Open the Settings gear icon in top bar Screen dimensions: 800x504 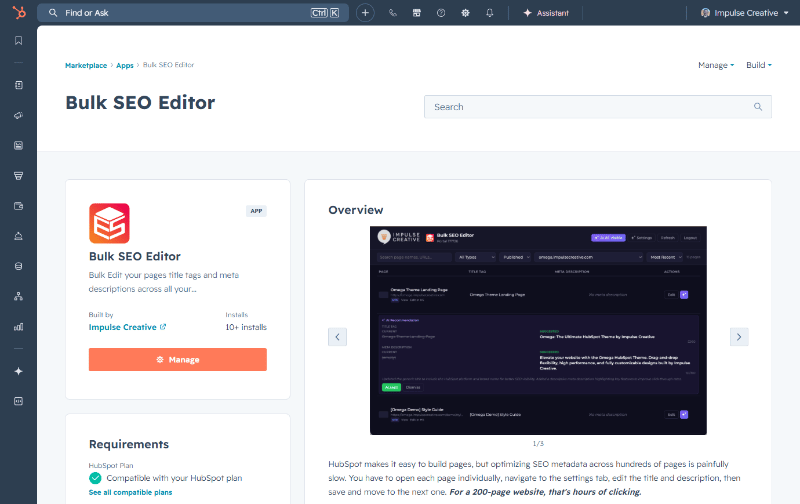click(465, 13)
